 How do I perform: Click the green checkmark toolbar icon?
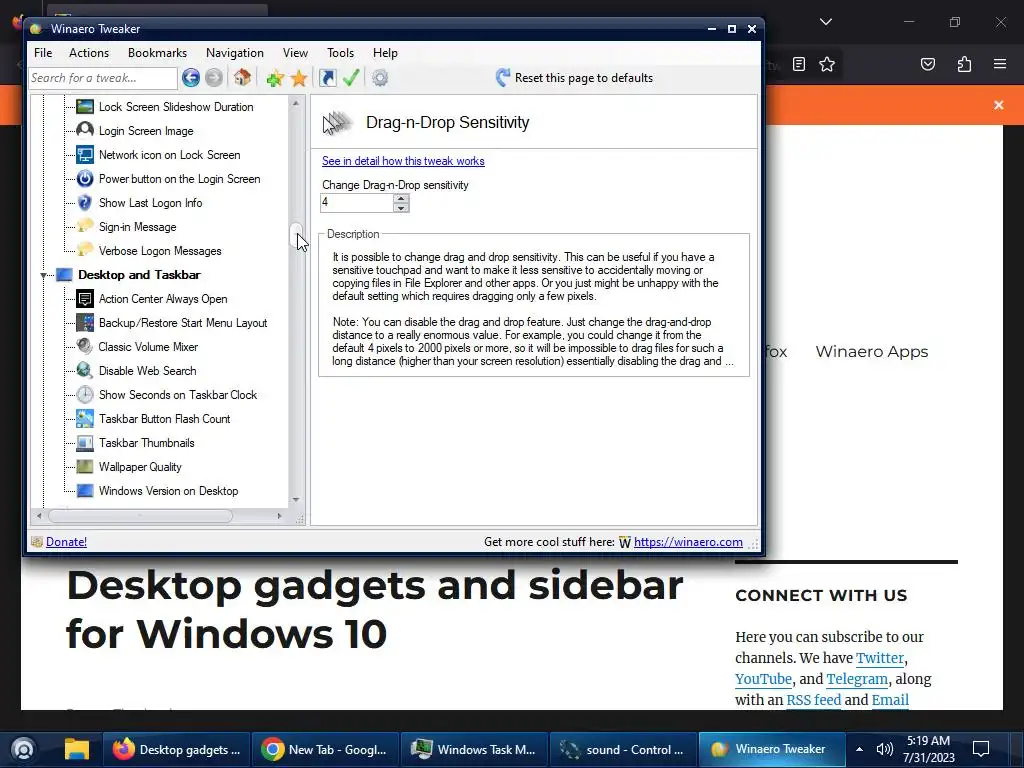(x=351, y=78)
